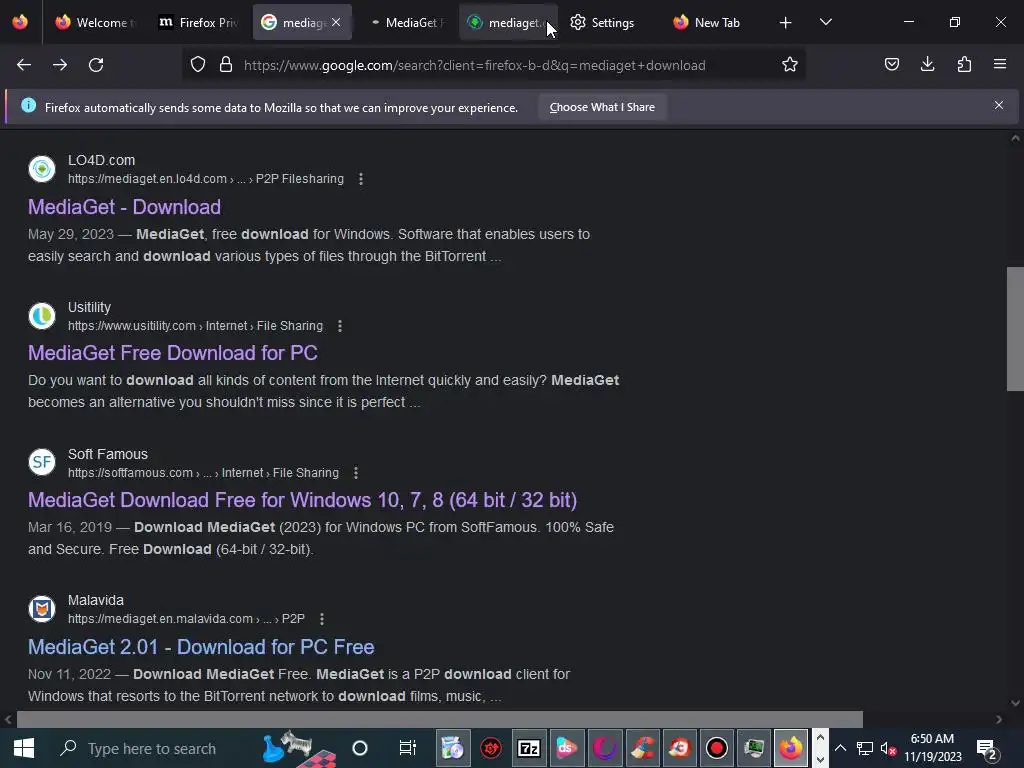Go back to the previous page
The height and width of the screenshot is (768, 1024).
[24, 65]
